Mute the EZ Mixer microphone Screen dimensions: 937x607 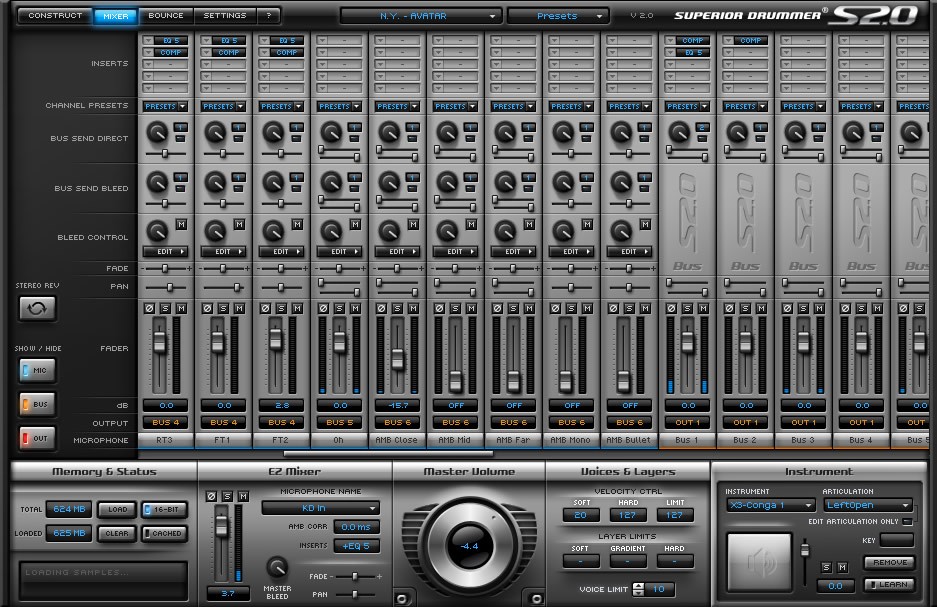(243, 496)
